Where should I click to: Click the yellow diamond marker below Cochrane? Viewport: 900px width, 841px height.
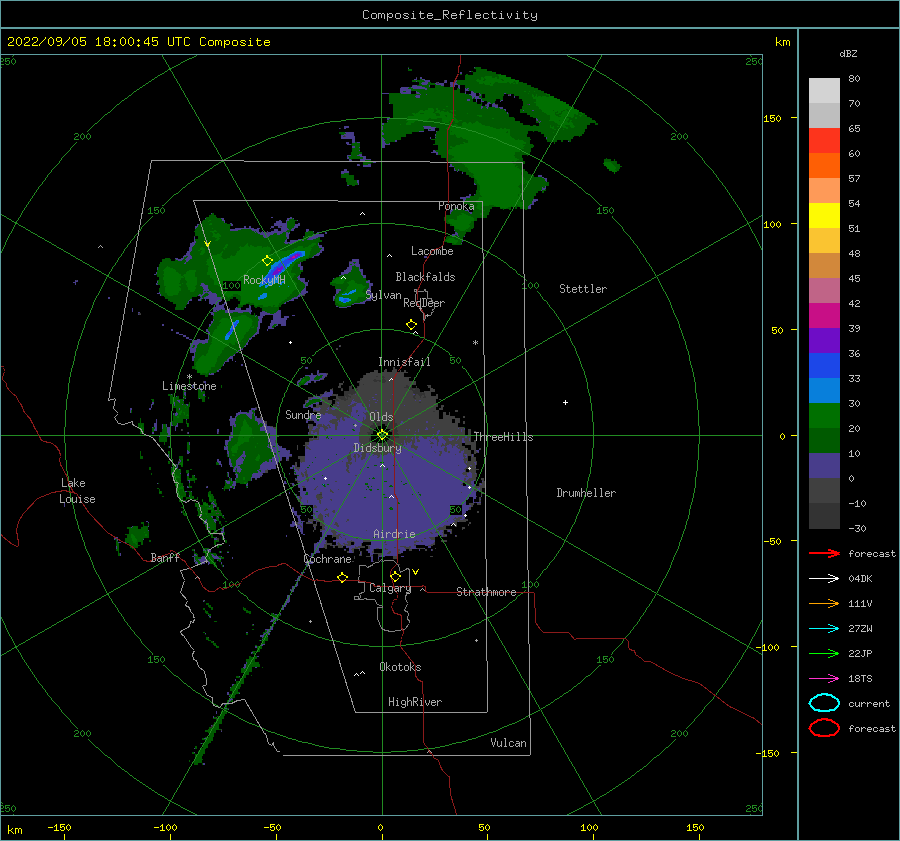click(342, 577)
